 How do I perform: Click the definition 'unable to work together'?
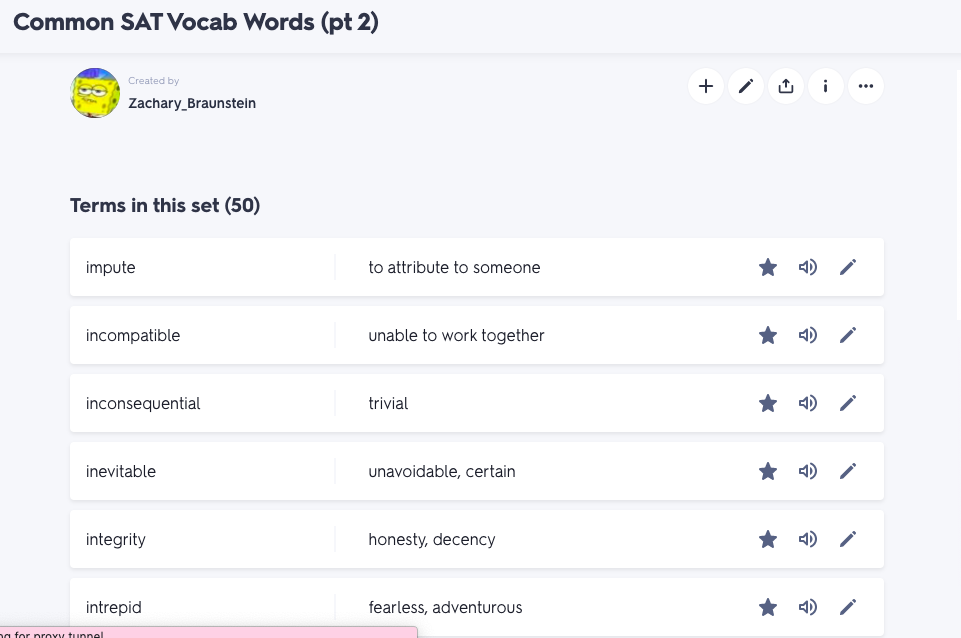pyautogui.click(x=456, y=335)
